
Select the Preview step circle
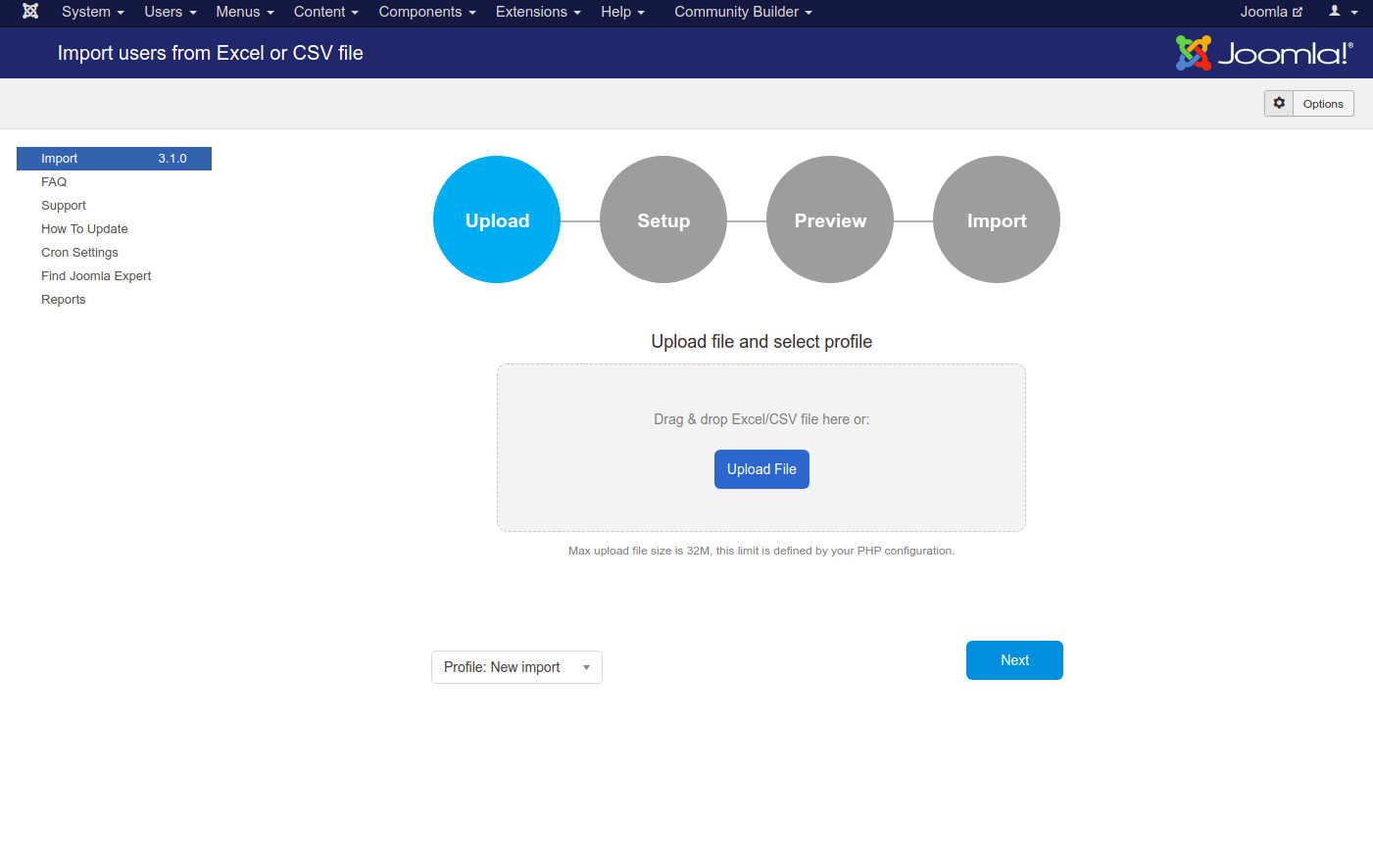(x=830, y=220)
